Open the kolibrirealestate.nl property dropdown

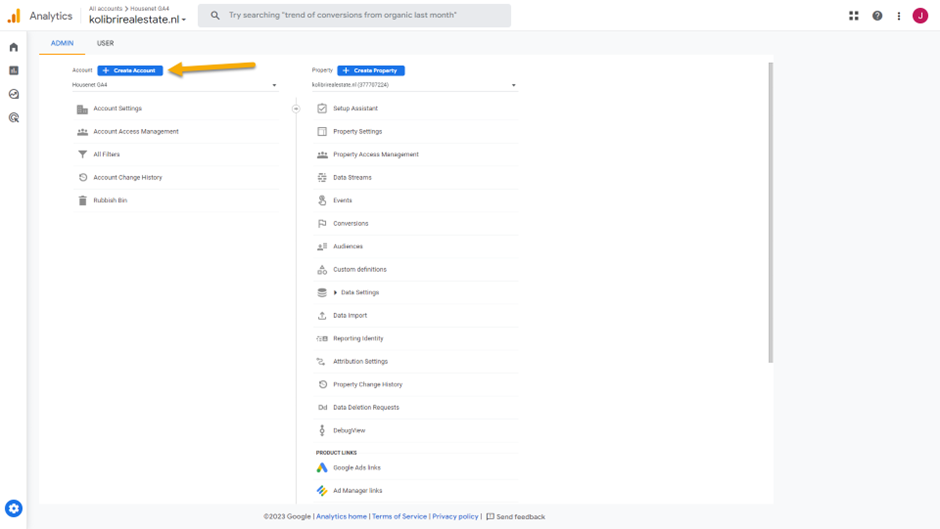[414, 85]
